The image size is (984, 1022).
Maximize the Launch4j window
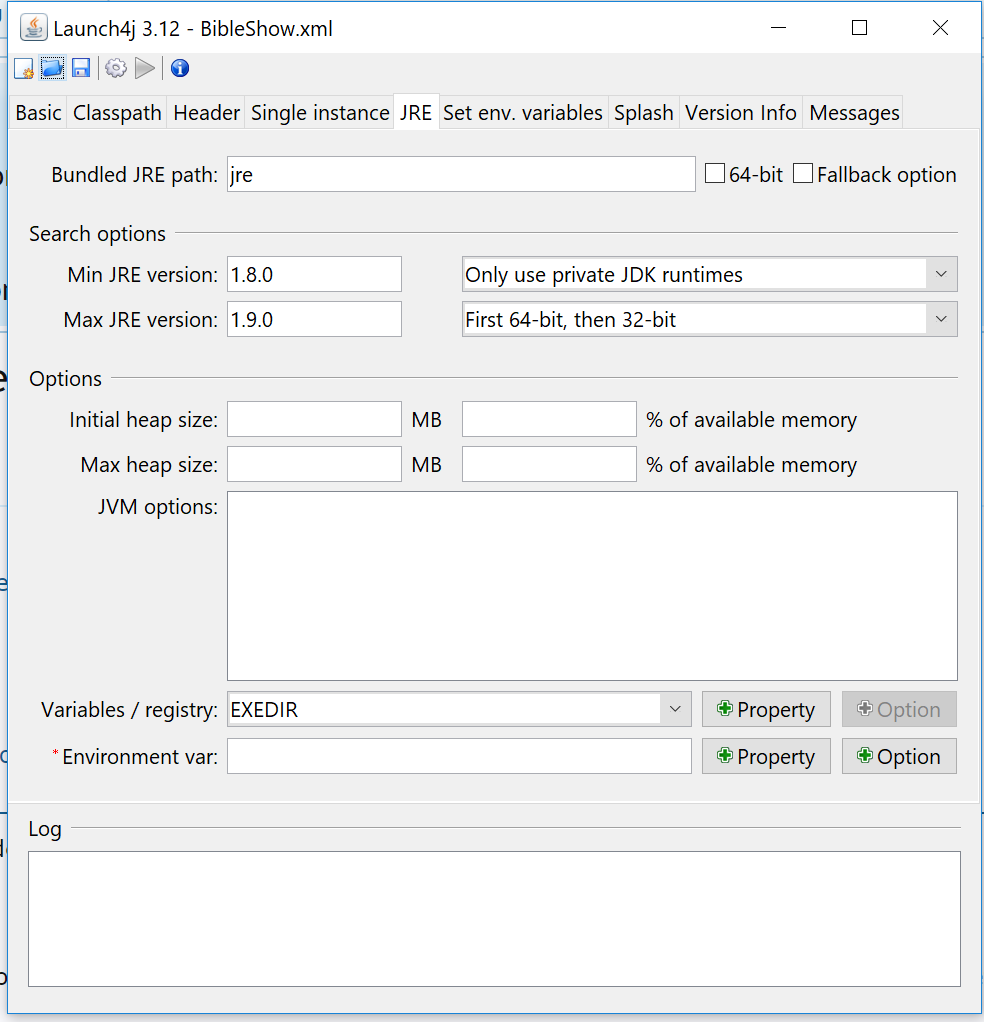click(x=859, y=28)
